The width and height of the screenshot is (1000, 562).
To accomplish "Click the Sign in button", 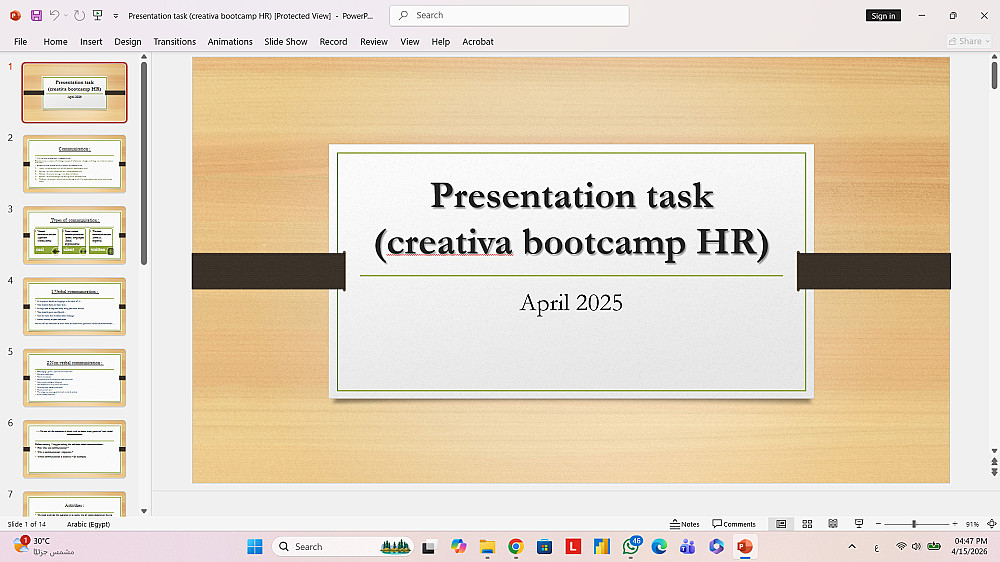I will (883, 16).
